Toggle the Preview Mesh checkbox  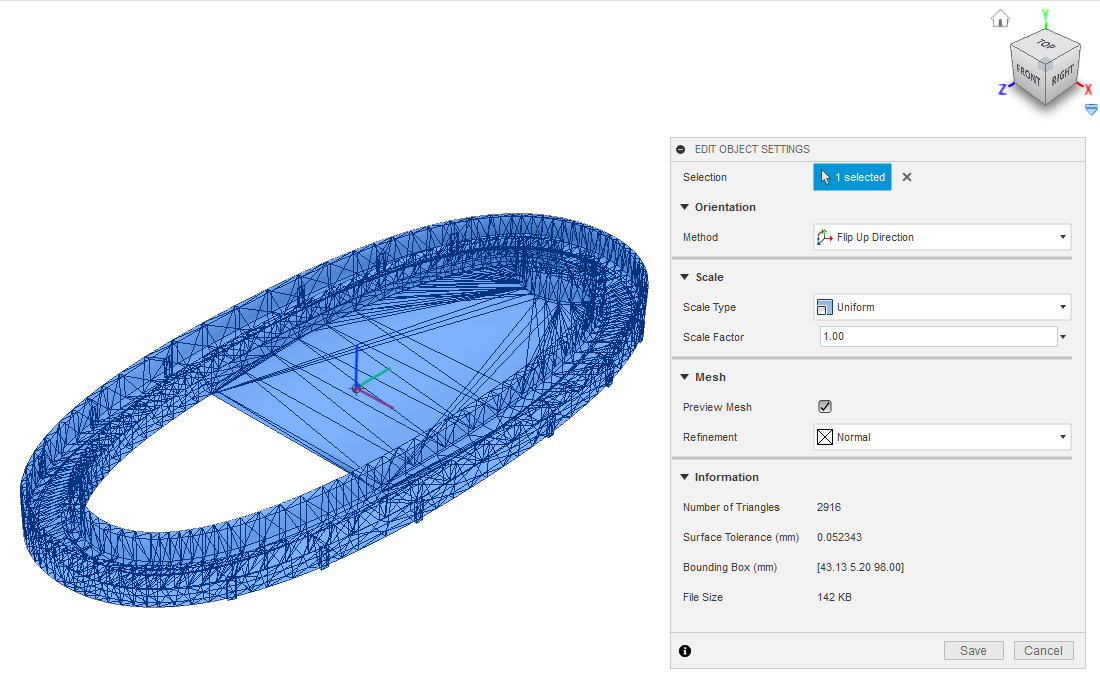(825, 407)
